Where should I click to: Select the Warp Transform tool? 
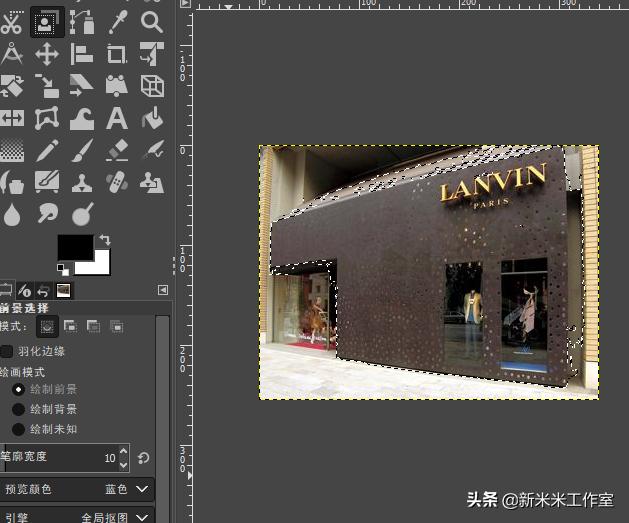[82, 118]
